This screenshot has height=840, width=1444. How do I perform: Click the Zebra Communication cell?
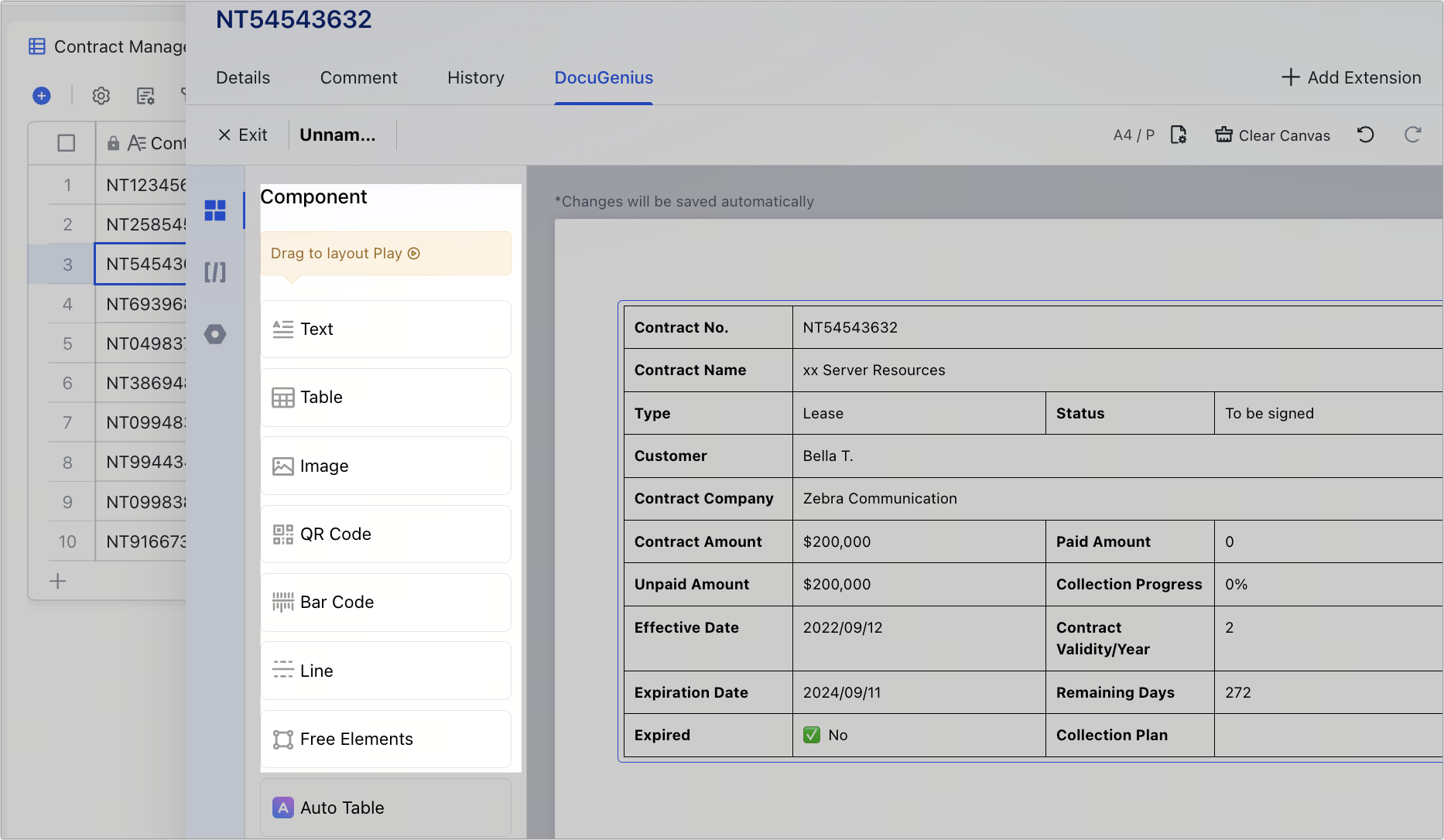1117,499
